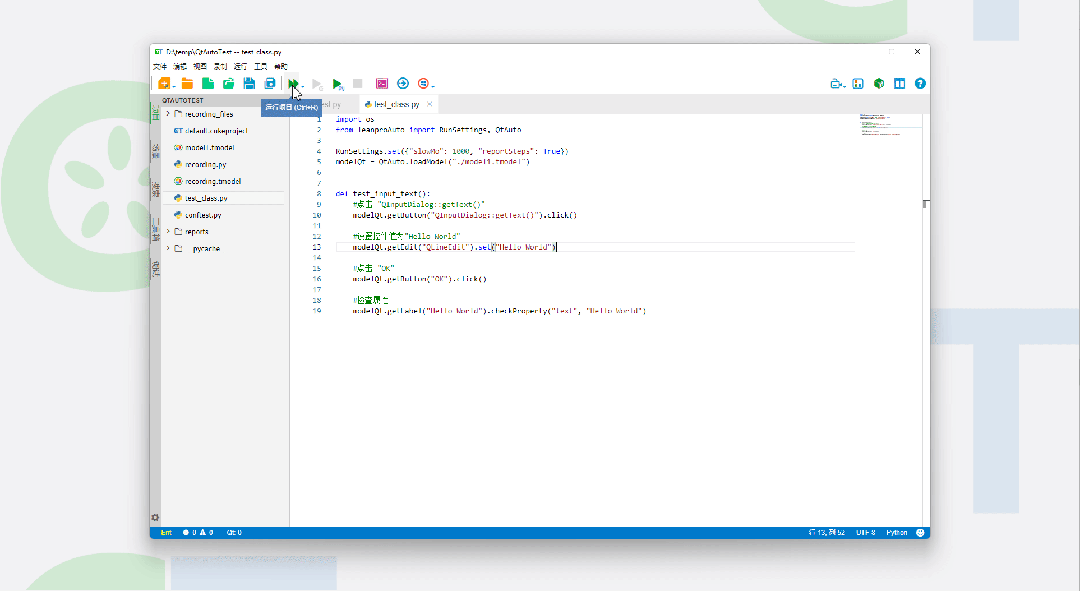This screenshot has width=1080, height=591.
Task: Open the dropdown arrow beside red circle icon
Action: [433, 86]
